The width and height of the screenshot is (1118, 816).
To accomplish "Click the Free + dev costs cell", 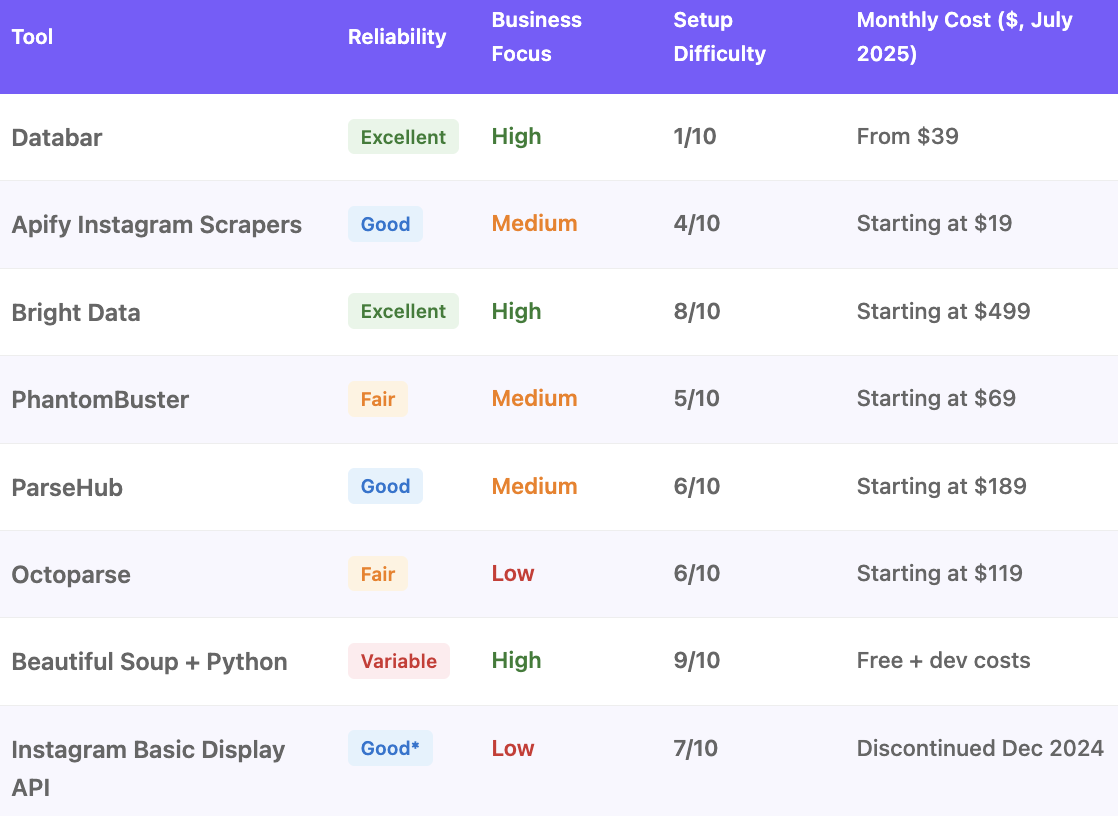I will pos(943,661).
